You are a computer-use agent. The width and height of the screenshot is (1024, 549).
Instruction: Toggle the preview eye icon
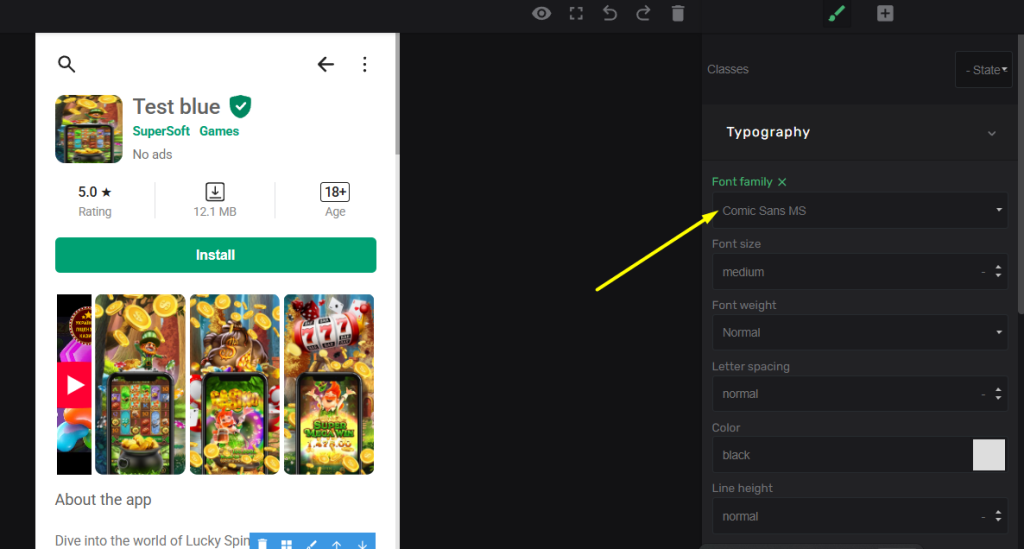(x=541, y=13)
